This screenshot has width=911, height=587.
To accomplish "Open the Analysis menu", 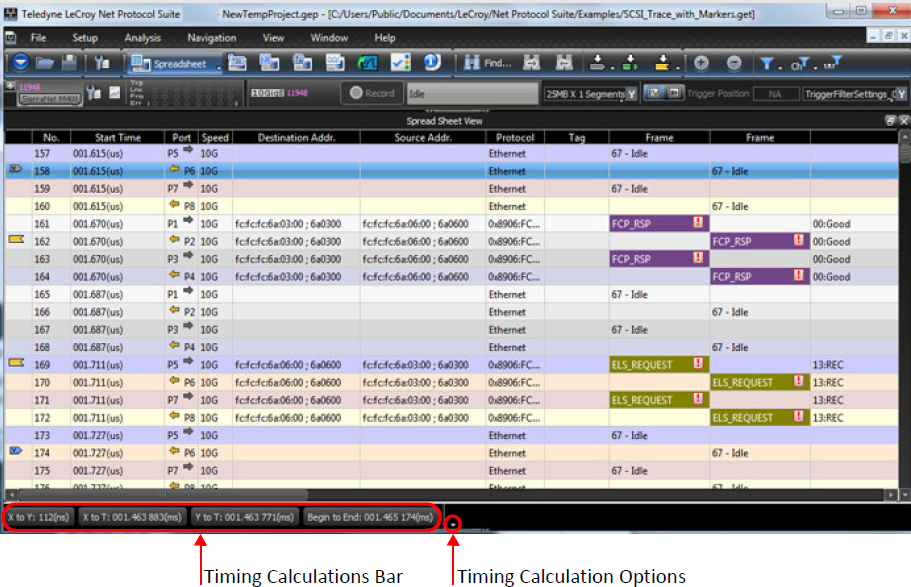I will [x=142, y=38].
